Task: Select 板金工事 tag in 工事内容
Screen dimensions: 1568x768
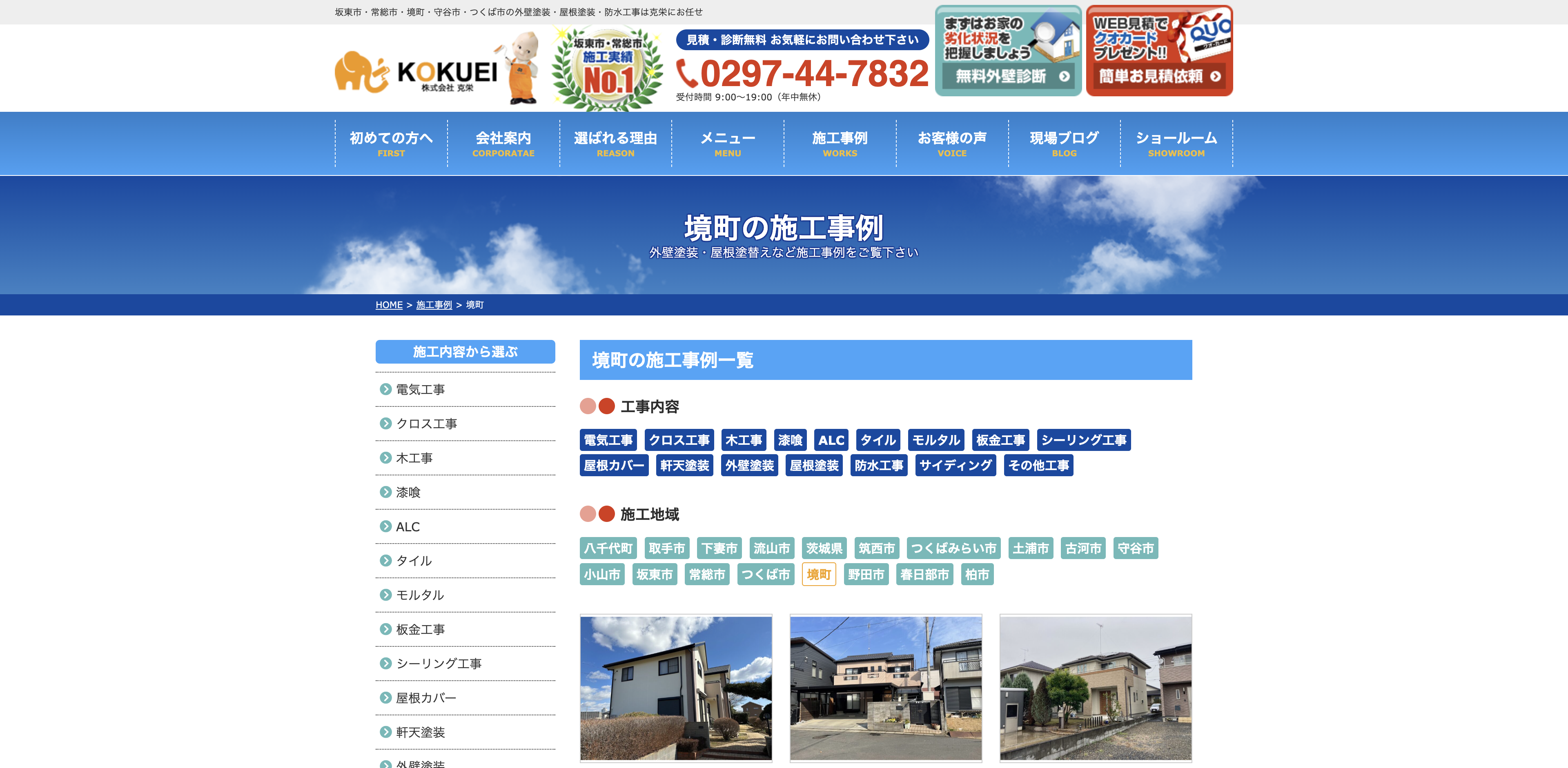Action: click(1001, 439)
